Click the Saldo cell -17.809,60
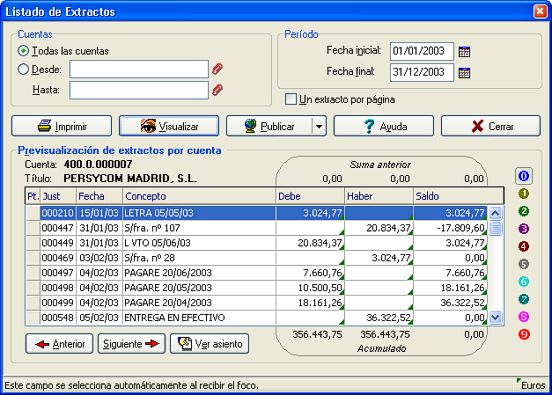 point(451,228)
